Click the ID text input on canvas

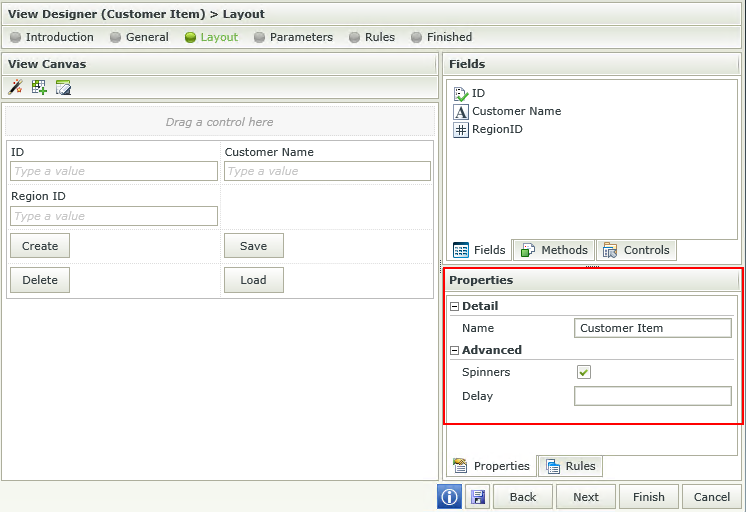click(x=114, y=171)
